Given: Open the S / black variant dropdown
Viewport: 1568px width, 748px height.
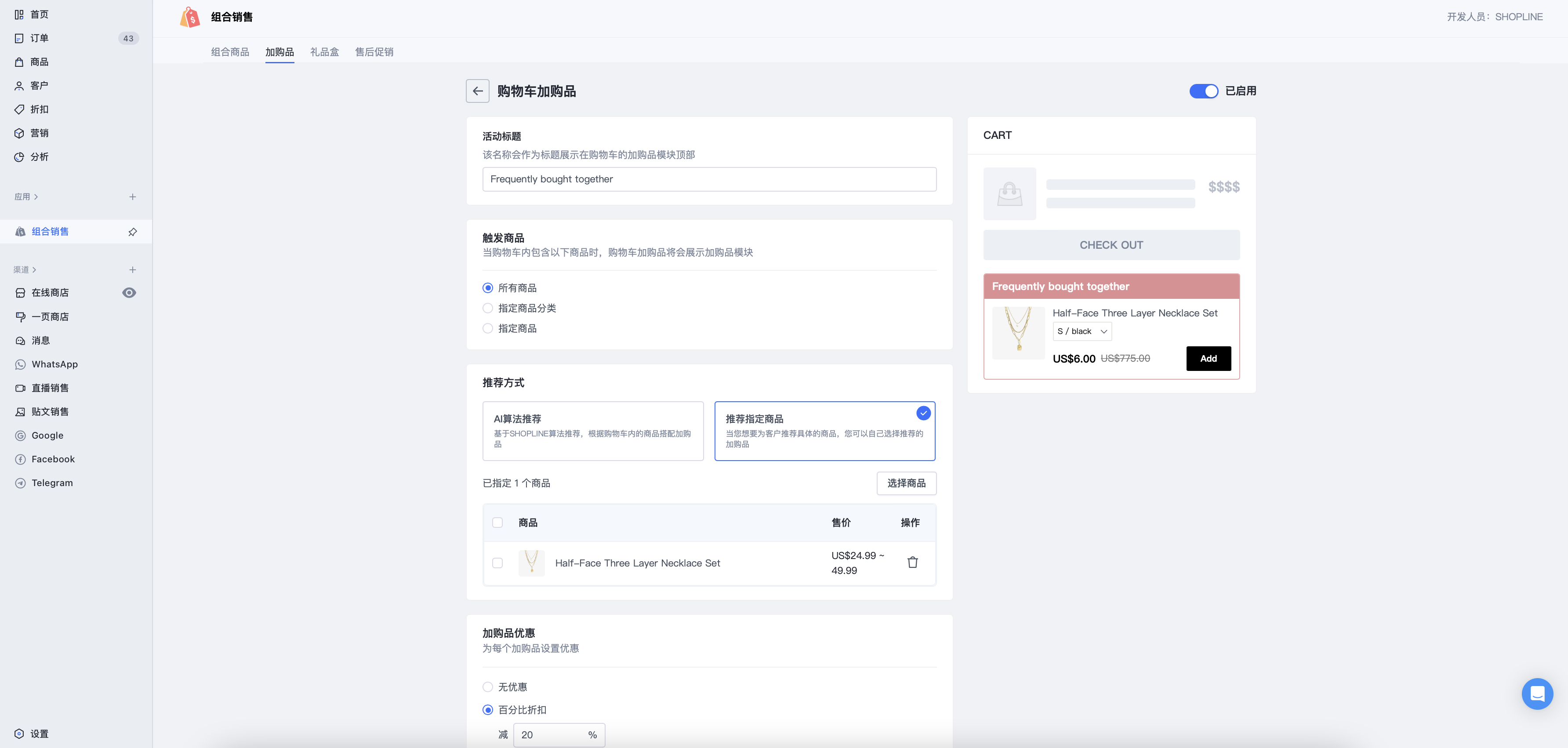Looking at the screenshot, I should click(x=1082, y=331).
